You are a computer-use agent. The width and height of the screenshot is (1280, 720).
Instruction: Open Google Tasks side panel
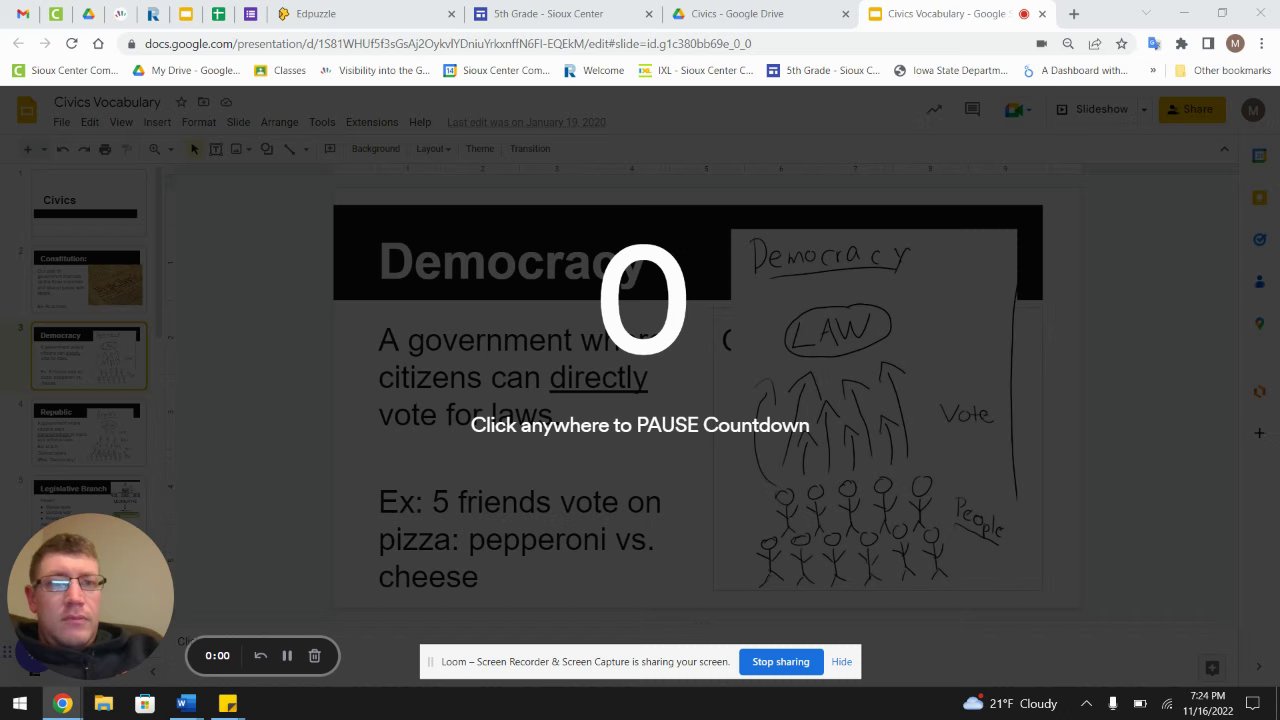coord(1260,240)
